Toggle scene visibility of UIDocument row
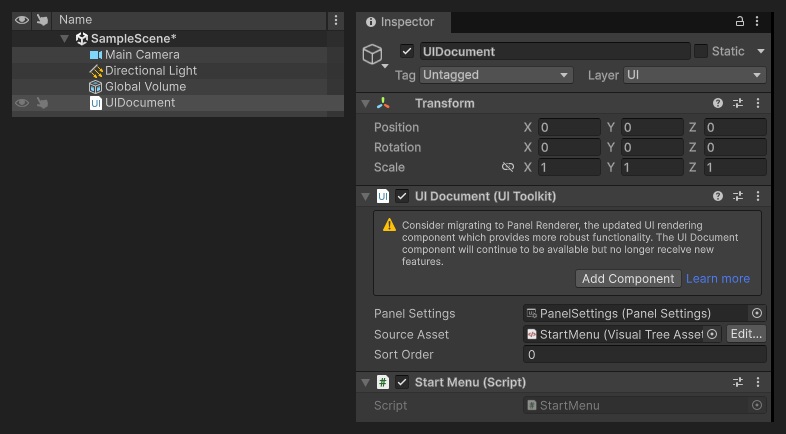This screenshot has height=434, width=786. pyautogui.click(x=22, y=103)
